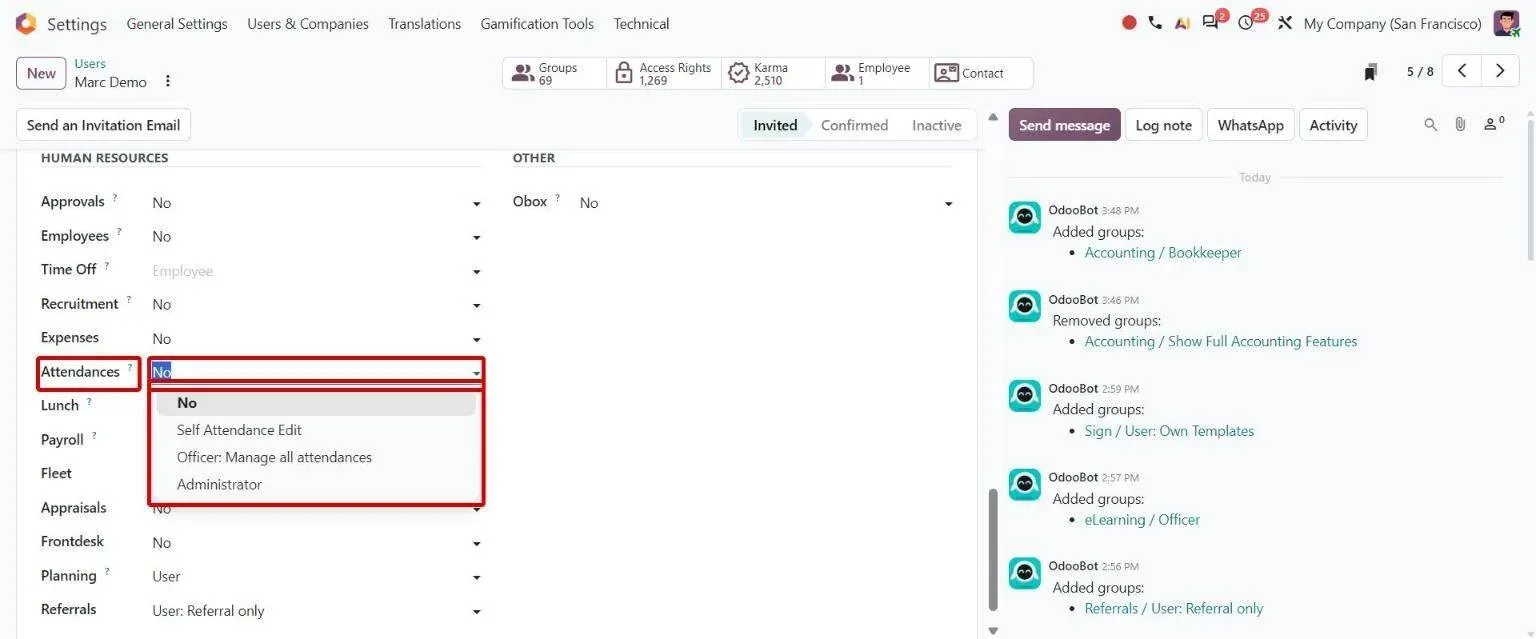
Task: Click the user avatar in top bar
Action: [1506, 23]
